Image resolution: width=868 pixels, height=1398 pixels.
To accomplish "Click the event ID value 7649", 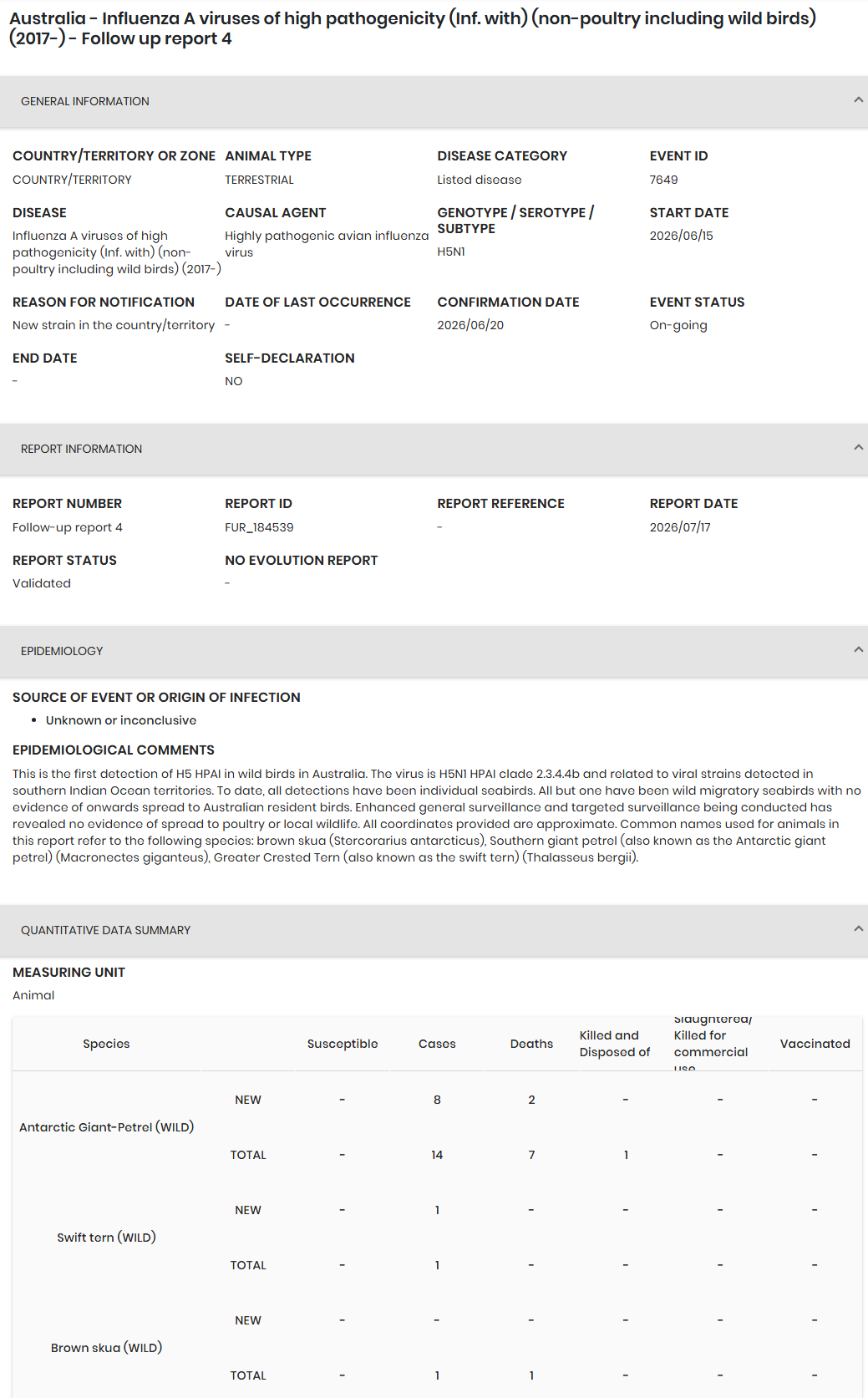I will pyautogui.click(x=663, y=180).
